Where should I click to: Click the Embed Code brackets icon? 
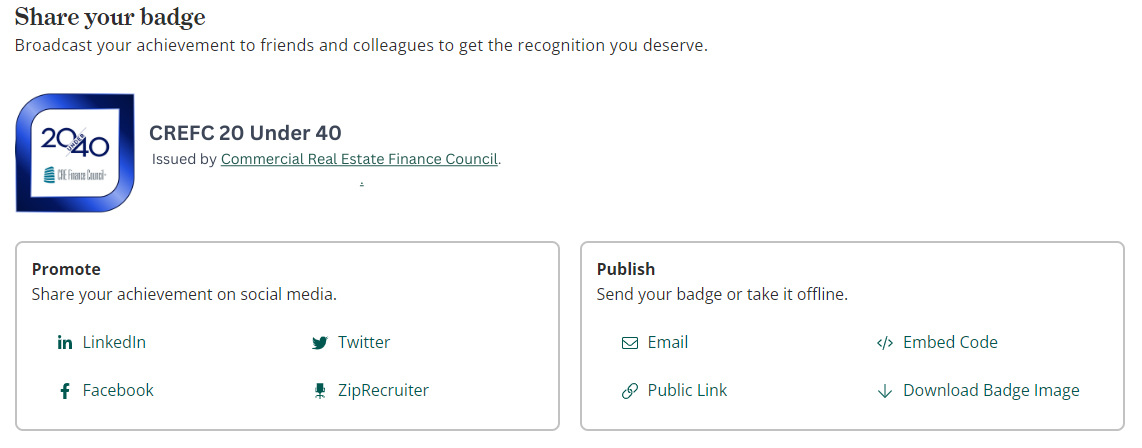(x=885, y=343)
